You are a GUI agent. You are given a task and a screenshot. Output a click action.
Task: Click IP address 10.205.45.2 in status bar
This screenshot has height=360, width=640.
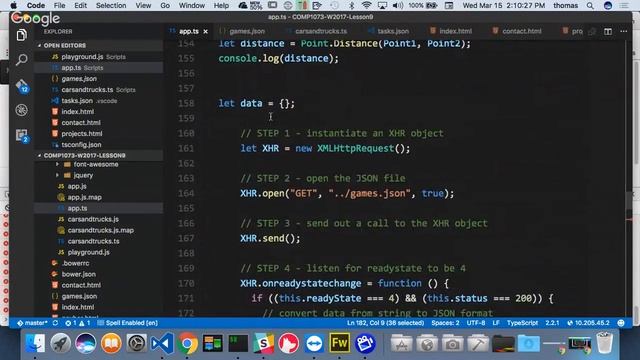click(x=588, y=323)
